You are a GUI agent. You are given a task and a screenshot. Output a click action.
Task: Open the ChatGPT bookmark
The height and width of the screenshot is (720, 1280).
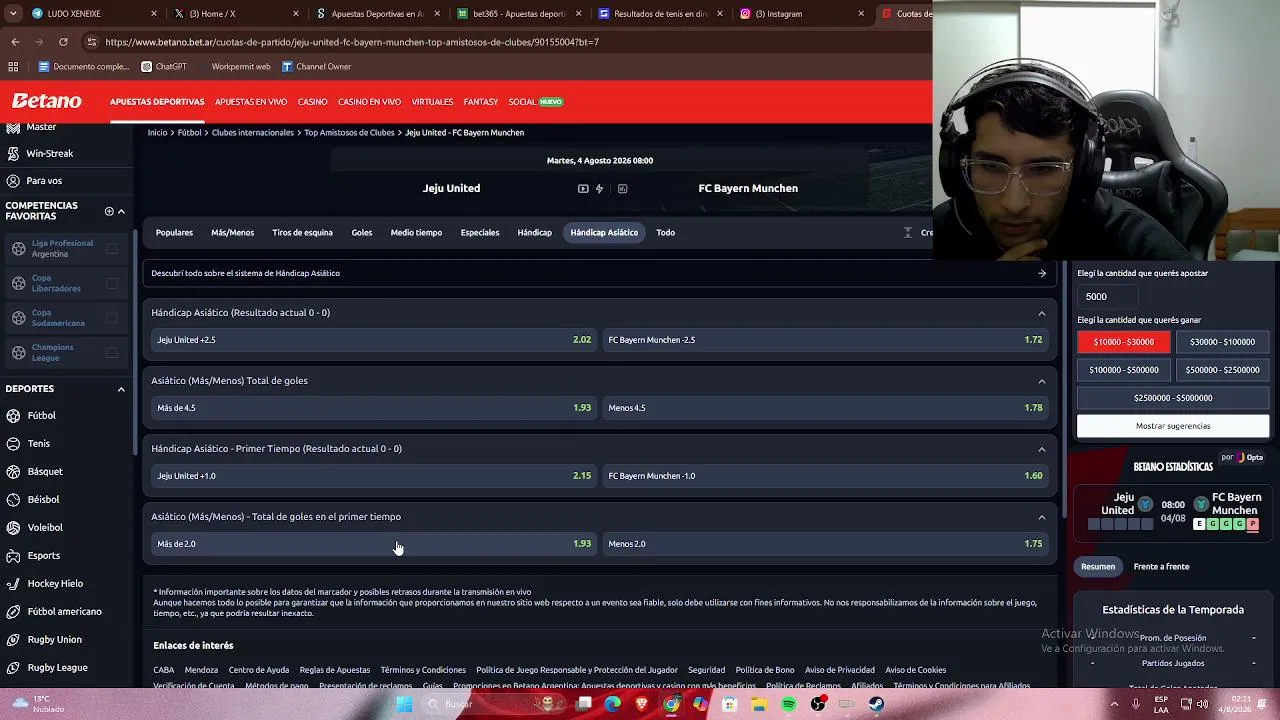click(164, 67)
